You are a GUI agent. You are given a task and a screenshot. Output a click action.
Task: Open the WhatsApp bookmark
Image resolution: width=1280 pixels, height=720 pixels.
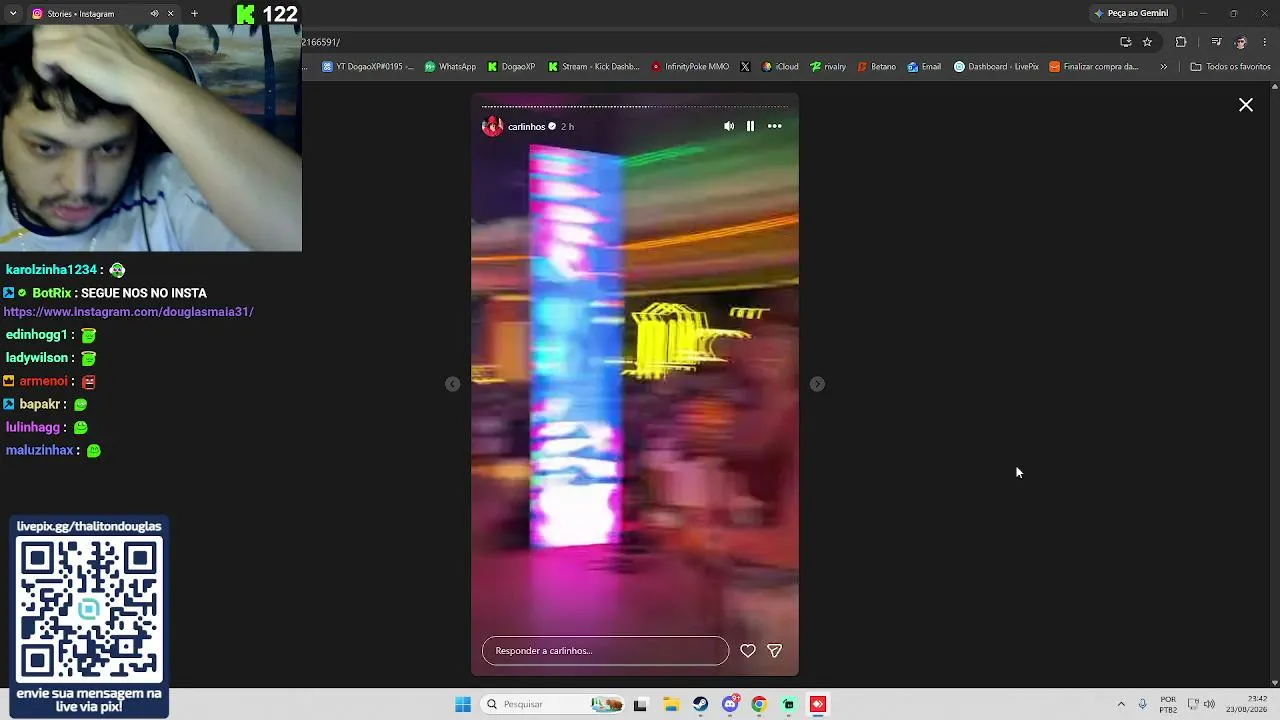(x=450, y=67)
